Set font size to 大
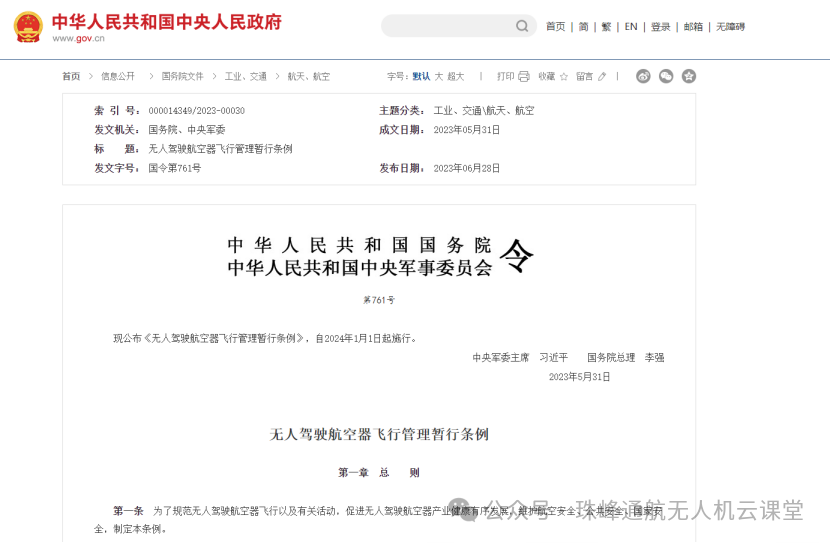 (x=439, y=76)
